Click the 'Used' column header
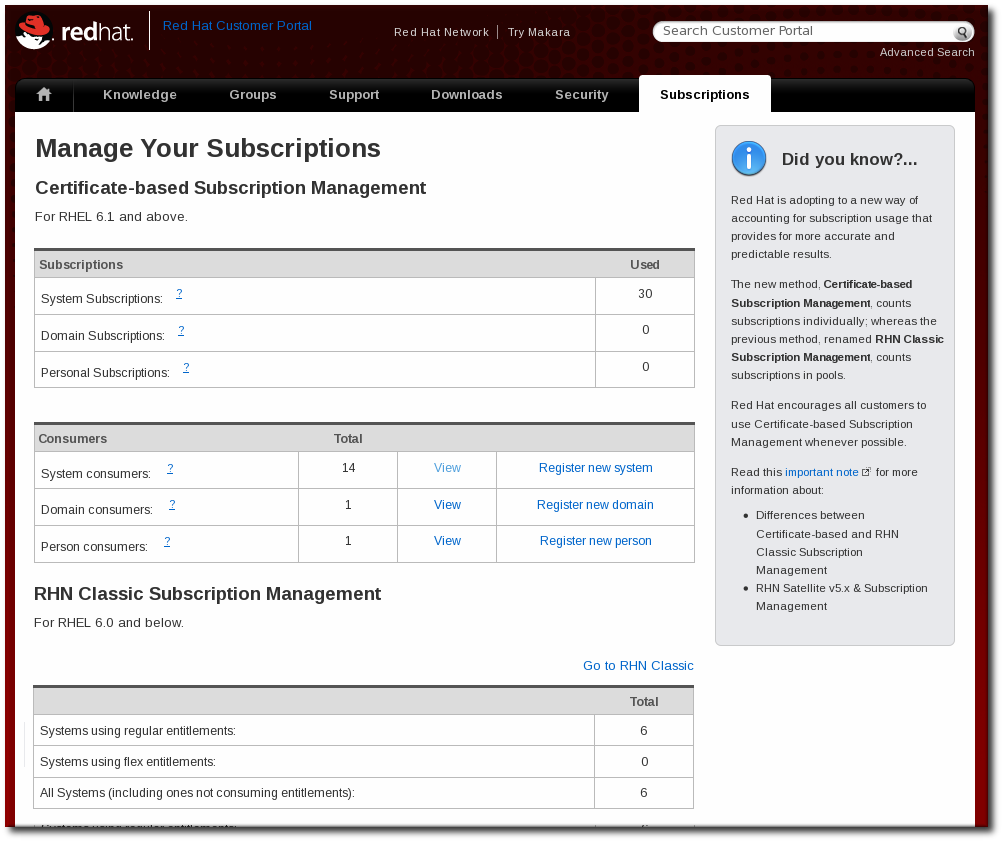The image size is (1003, 842). tap(644, 265)
